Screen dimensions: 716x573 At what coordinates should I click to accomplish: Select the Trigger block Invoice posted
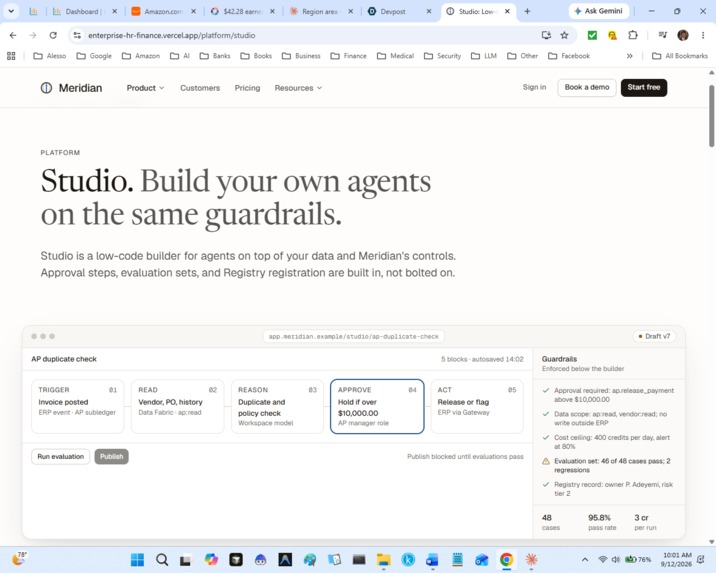[x=78, y=406]
